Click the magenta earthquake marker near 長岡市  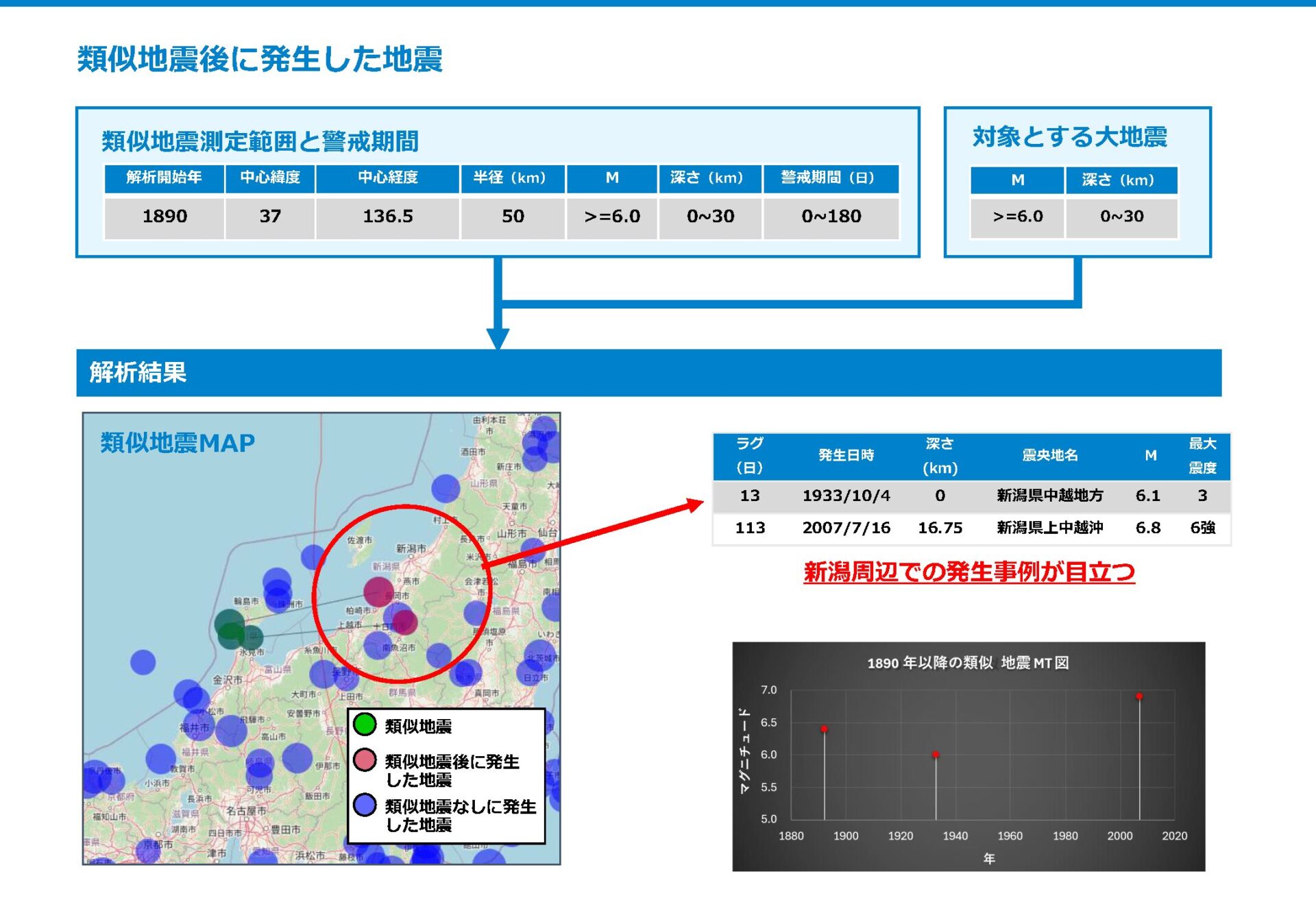tap(378, 592)
